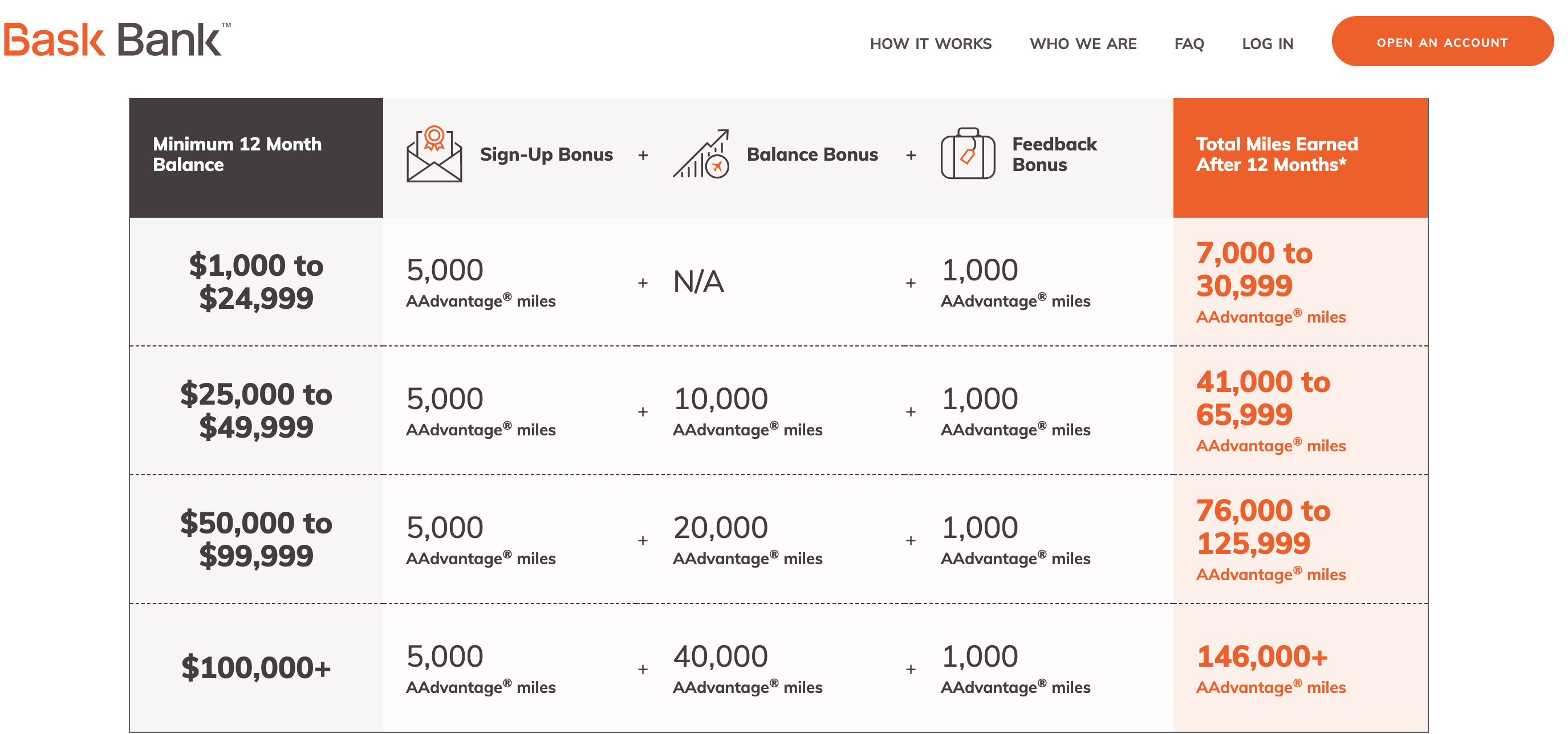Screen dimensions: 1568x734
Task: Select the Balance Bonus heading
Action: click(x=812, y=154)
